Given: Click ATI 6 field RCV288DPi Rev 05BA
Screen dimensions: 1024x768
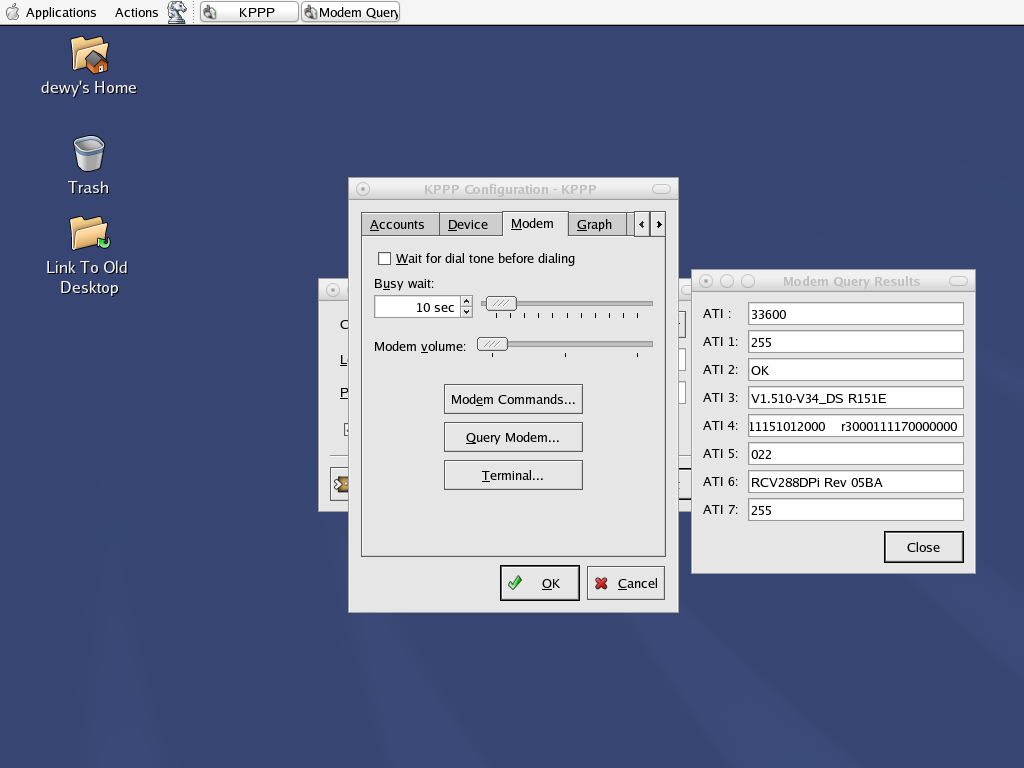Looking at the screenshot, I should (856, 482).
